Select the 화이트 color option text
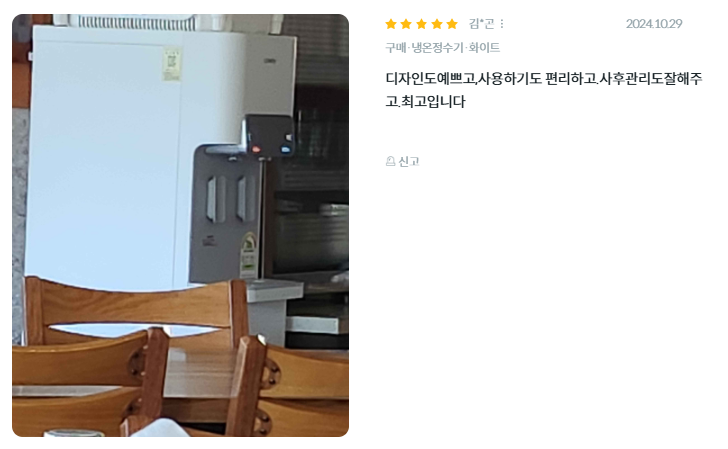This screenshot has height=449, width=728. click(x=484, y=47)
